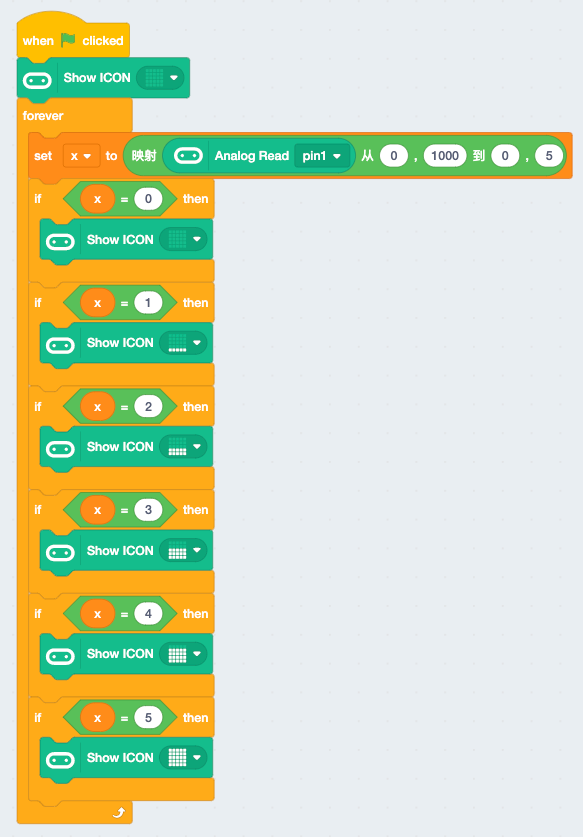Click the value 3 in the if condition
Screen dimensions: 583x837
(148, 510)
